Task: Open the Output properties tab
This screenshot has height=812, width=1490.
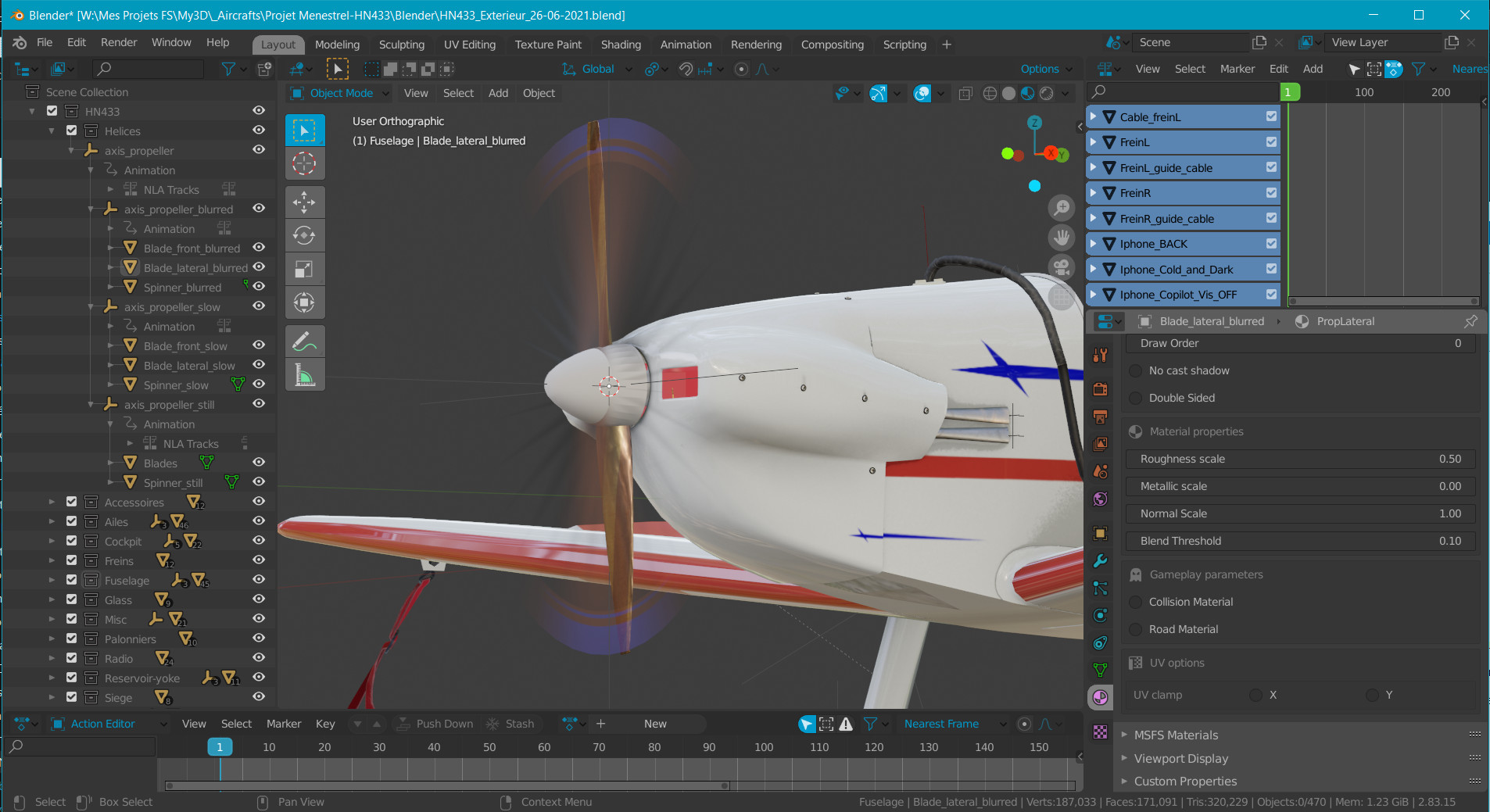Action: (1100, 417)
